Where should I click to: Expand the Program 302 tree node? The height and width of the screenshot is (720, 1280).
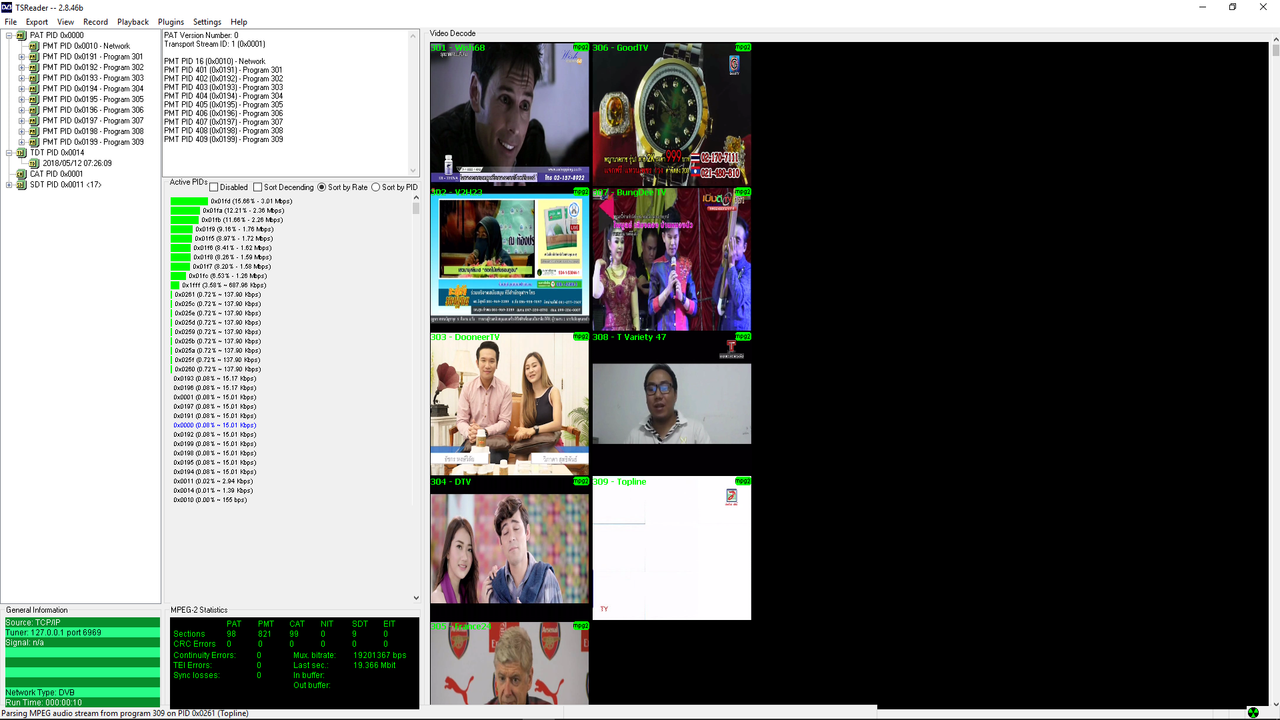(x=22, y=67)
